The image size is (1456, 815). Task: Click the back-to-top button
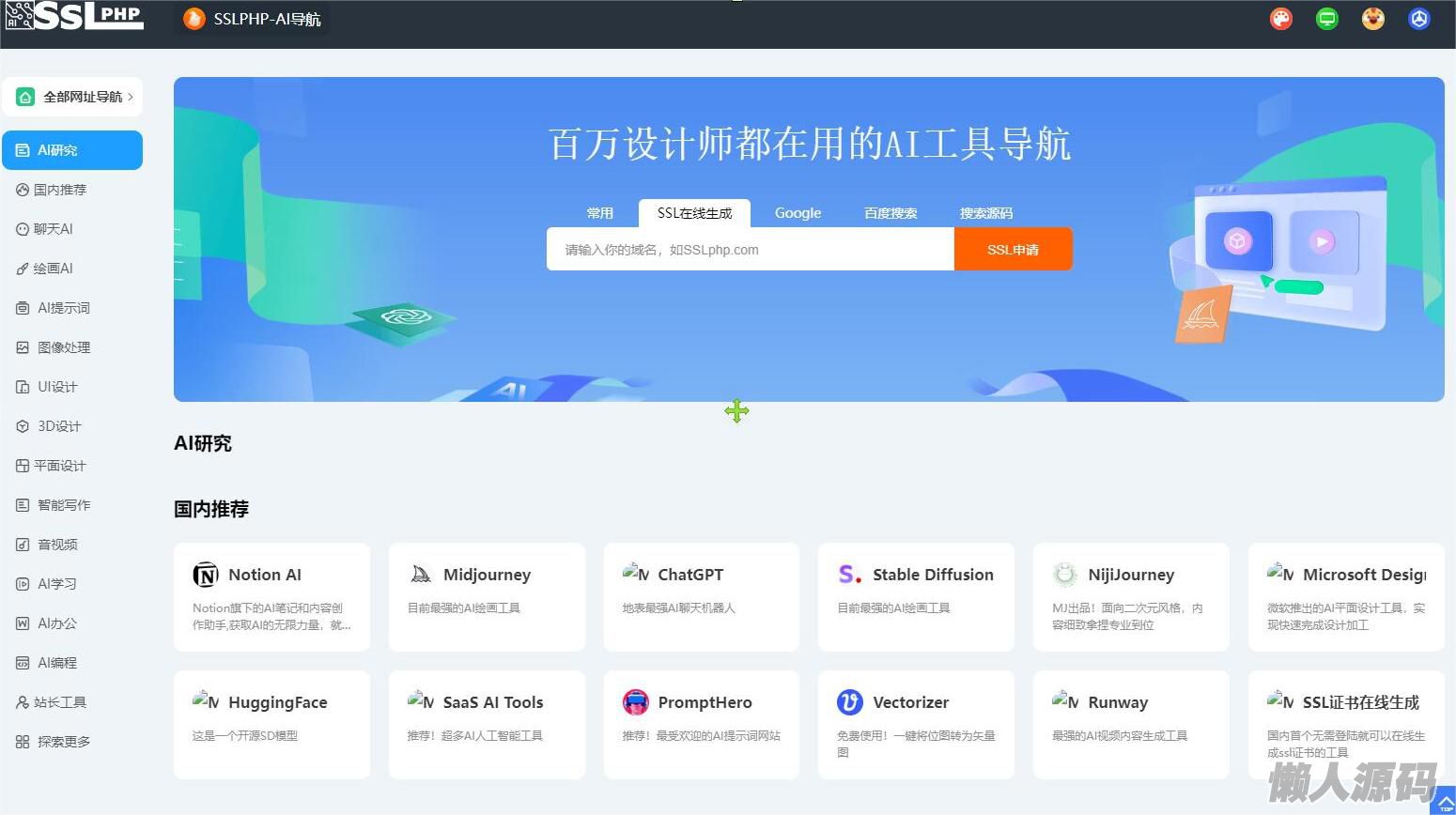point(1445,803)
